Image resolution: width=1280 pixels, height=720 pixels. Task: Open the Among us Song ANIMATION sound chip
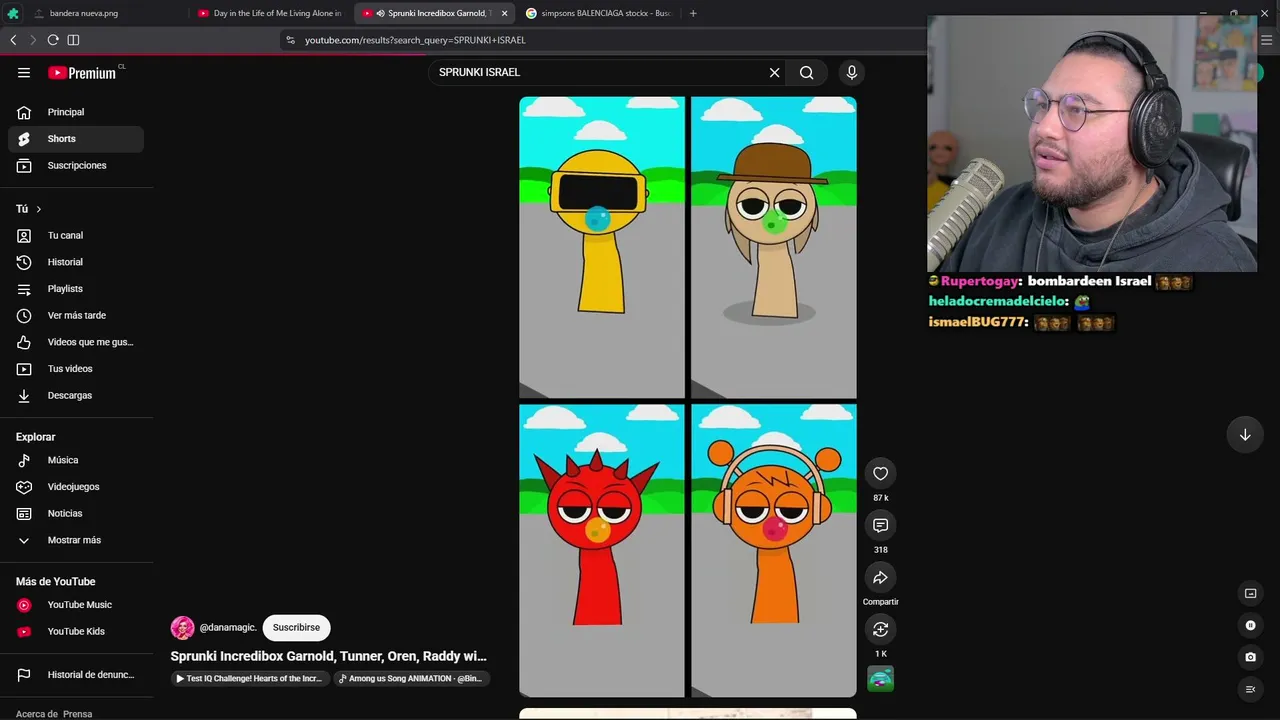(x=411, y=678)
